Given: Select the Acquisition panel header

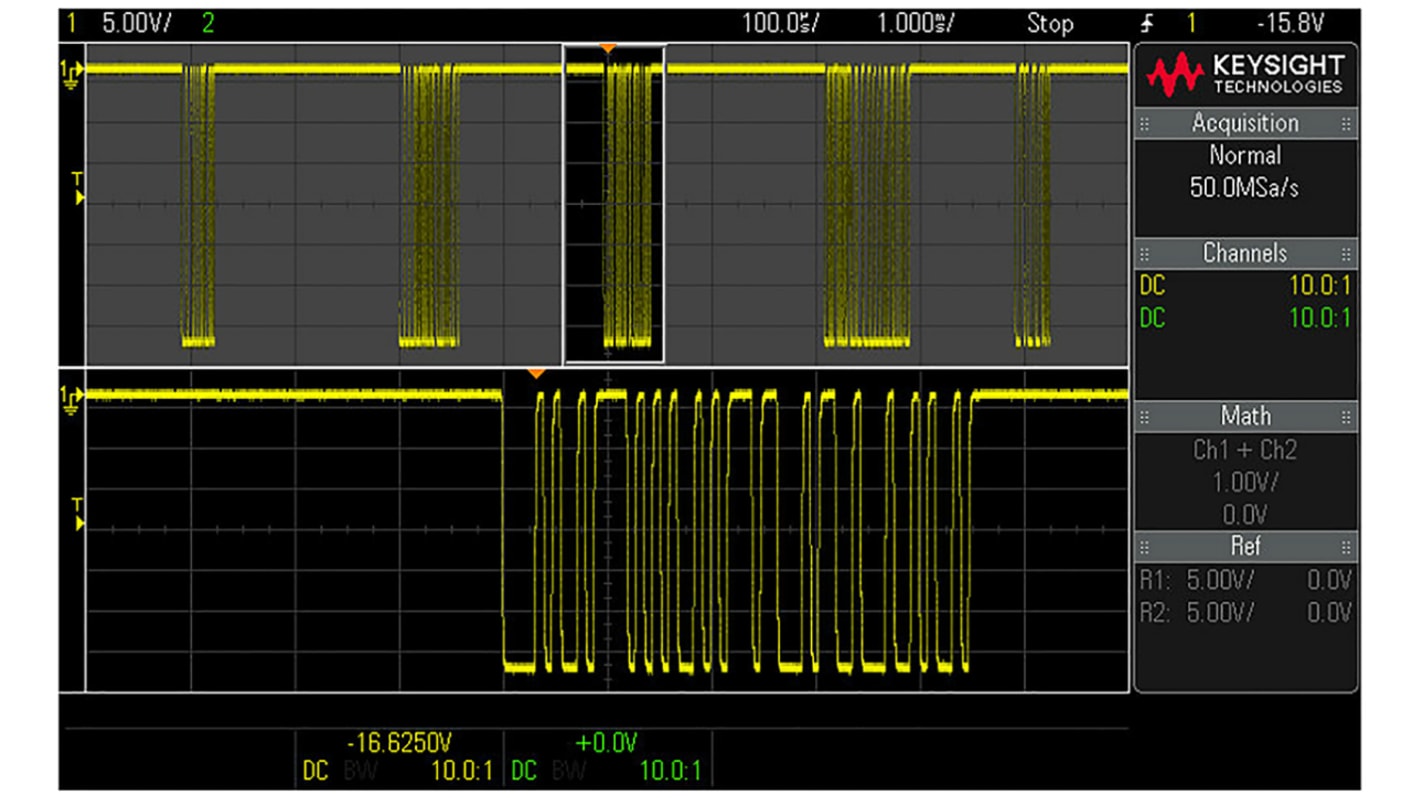Looking at the screenshot, I should click(x=1244, y=123).
